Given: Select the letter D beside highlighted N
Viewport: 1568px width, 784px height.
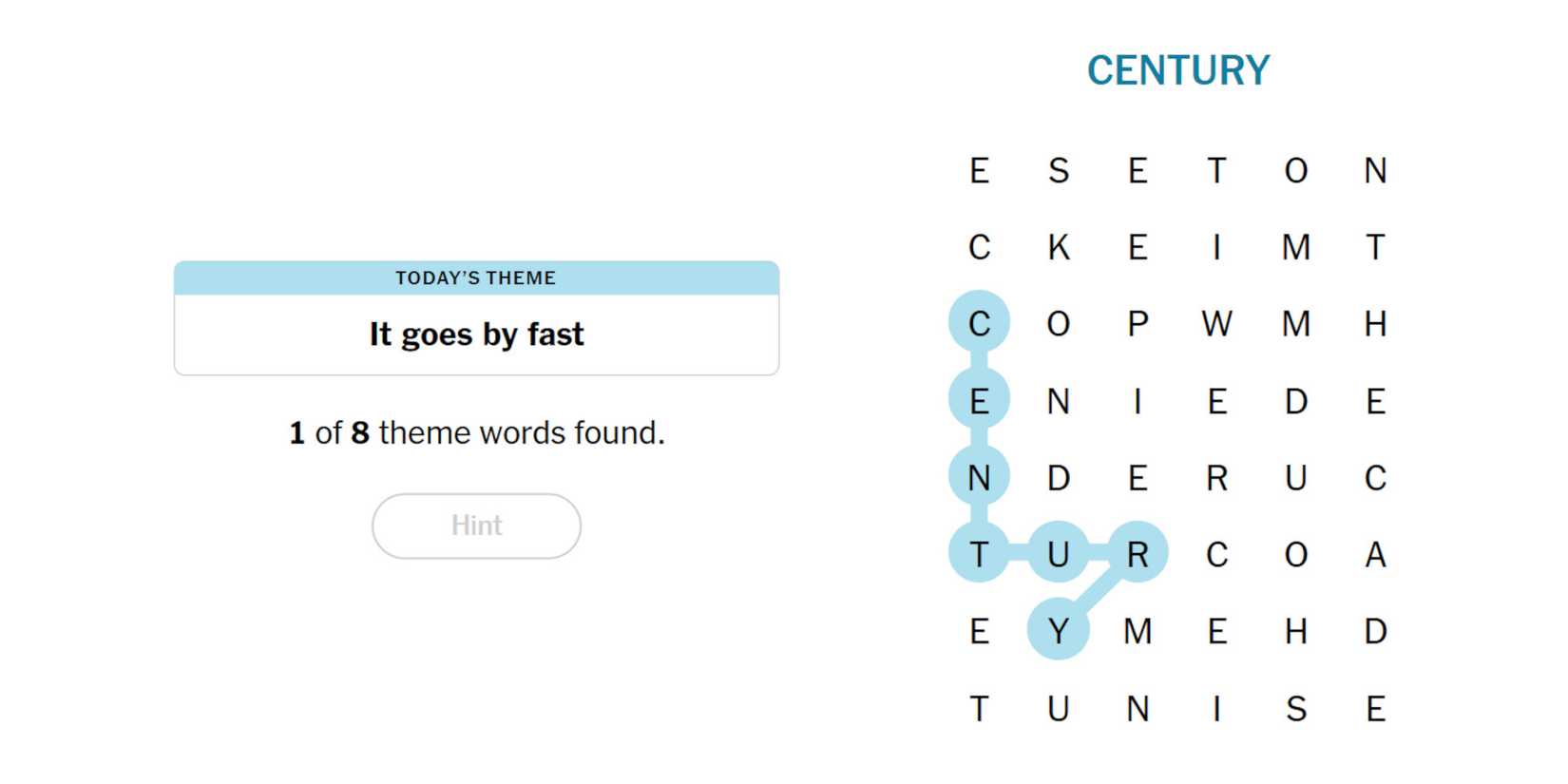Looking at the screenshot, I should coord(1058,477).
